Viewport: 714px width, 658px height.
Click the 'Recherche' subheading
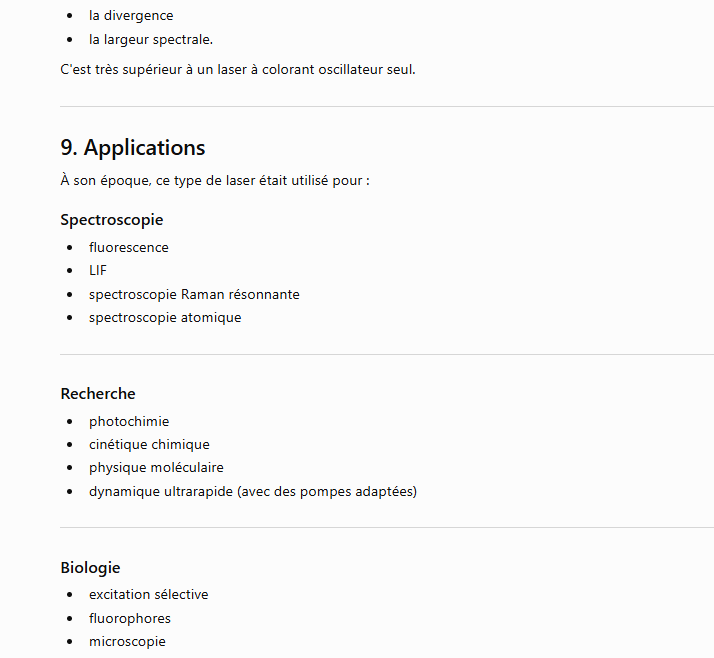point(98,393)
